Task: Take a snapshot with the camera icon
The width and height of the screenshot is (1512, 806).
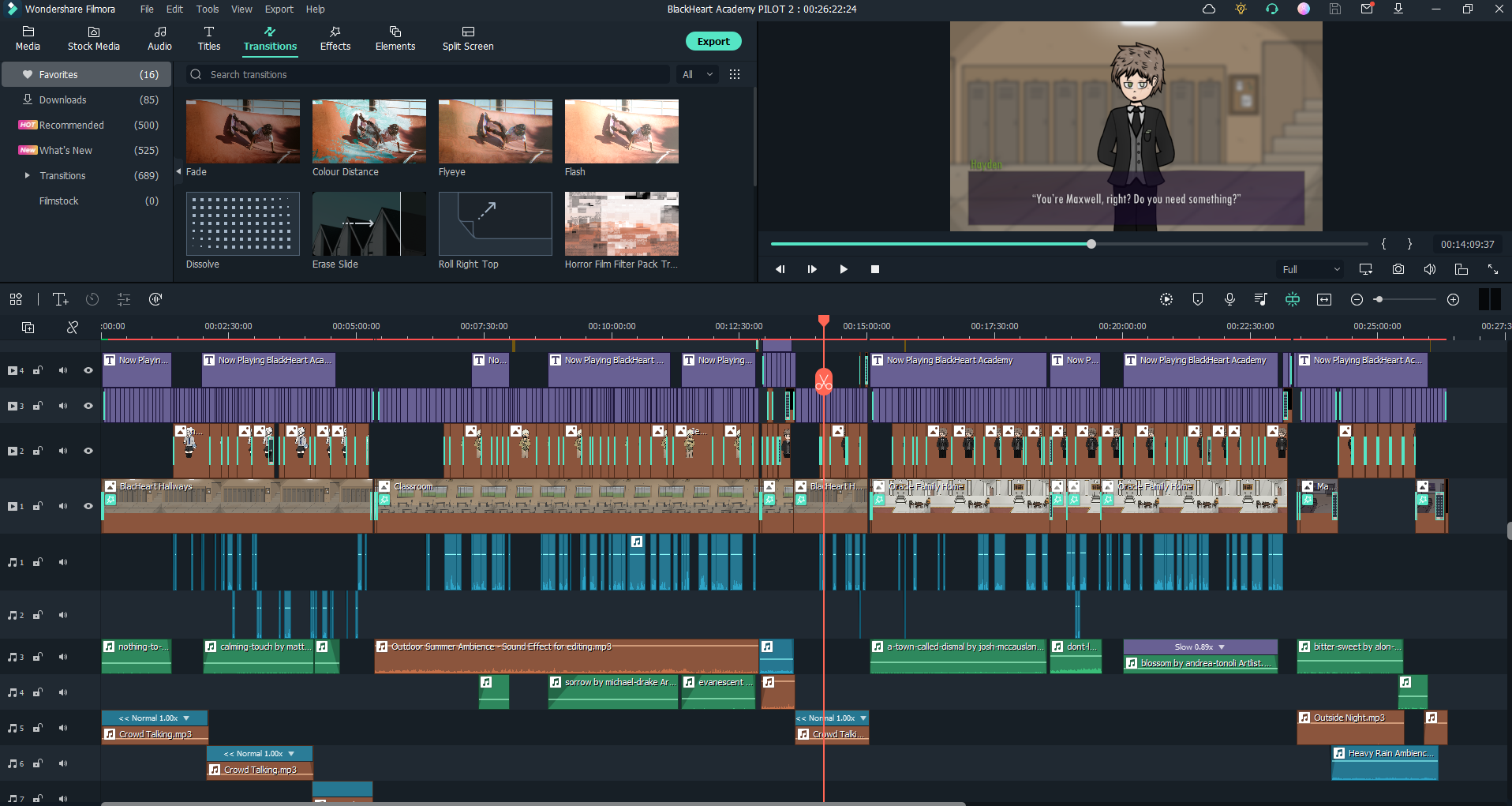Action: point(1398,269)
